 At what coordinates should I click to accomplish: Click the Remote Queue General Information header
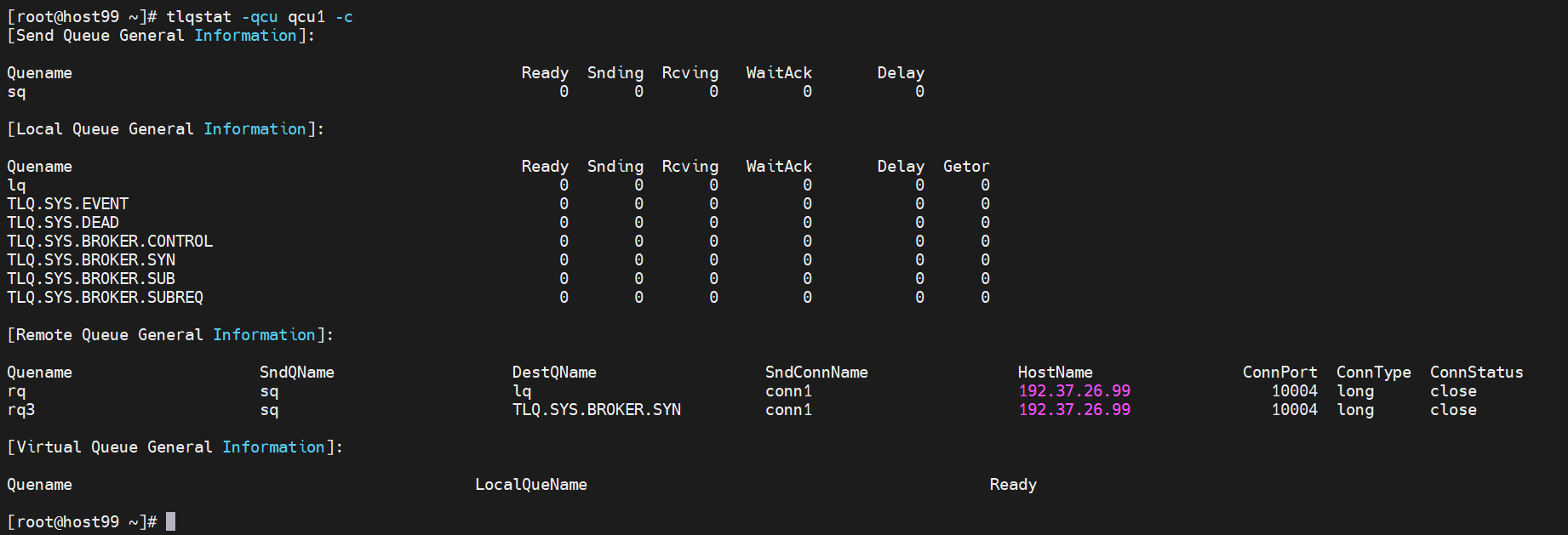[x=170, y=335]
